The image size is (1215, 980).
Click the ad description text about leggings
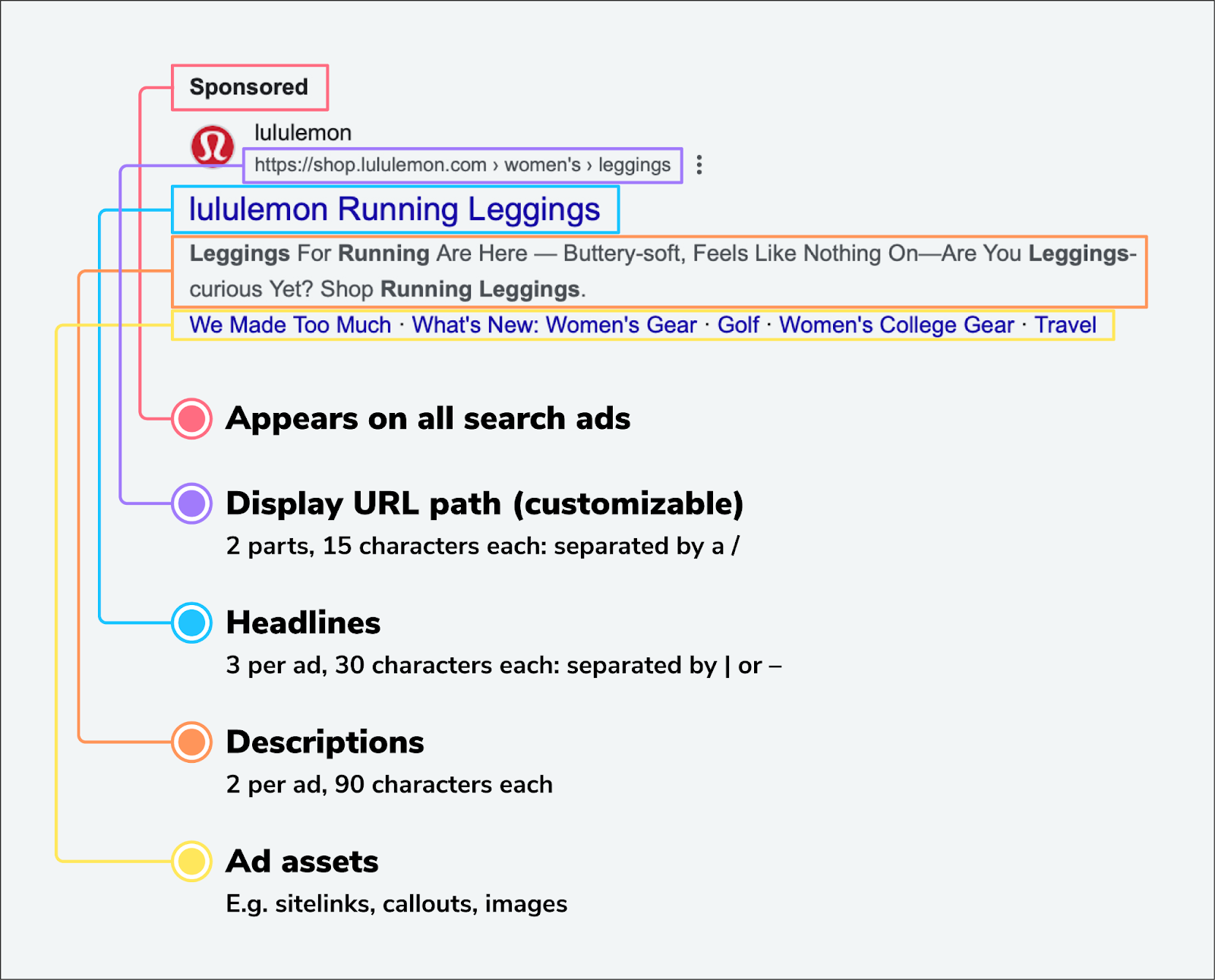pyautogui.click(x=661, y=271)
